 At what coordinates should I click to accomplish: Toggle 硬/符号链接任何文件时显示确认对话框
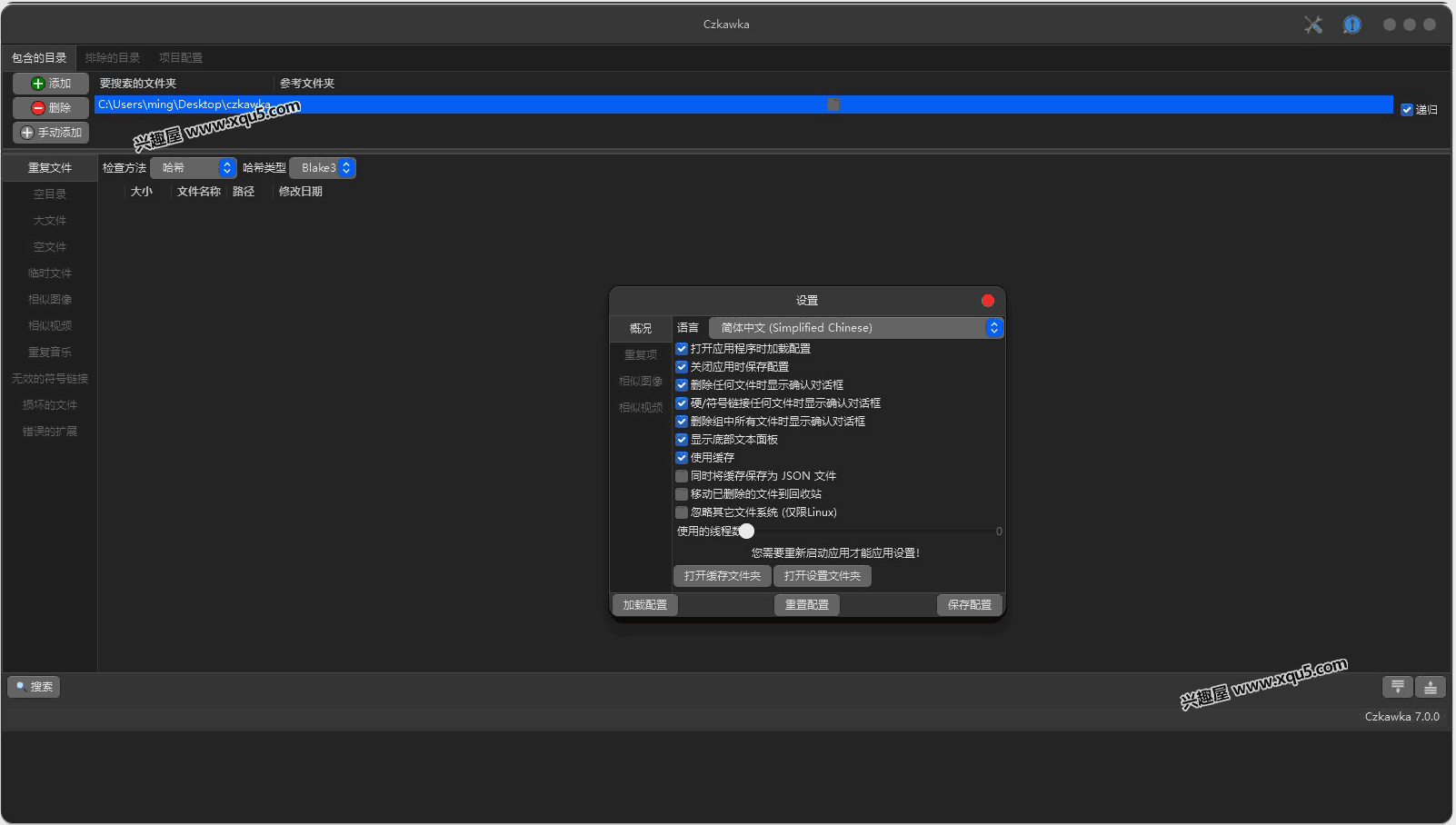coord(682,403)
